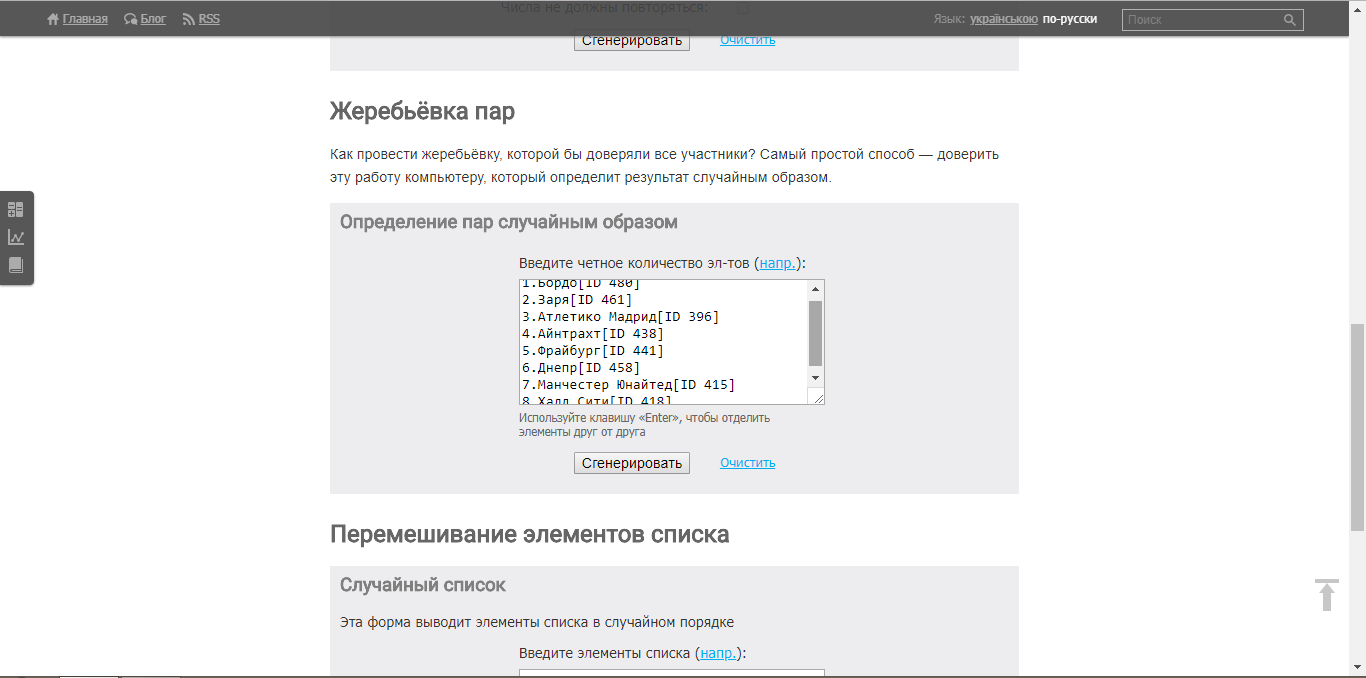Click inside the pairs elements textarea
Viewport: 1366px width, 678px height.
pyautogui.click(x=662, y=342)
